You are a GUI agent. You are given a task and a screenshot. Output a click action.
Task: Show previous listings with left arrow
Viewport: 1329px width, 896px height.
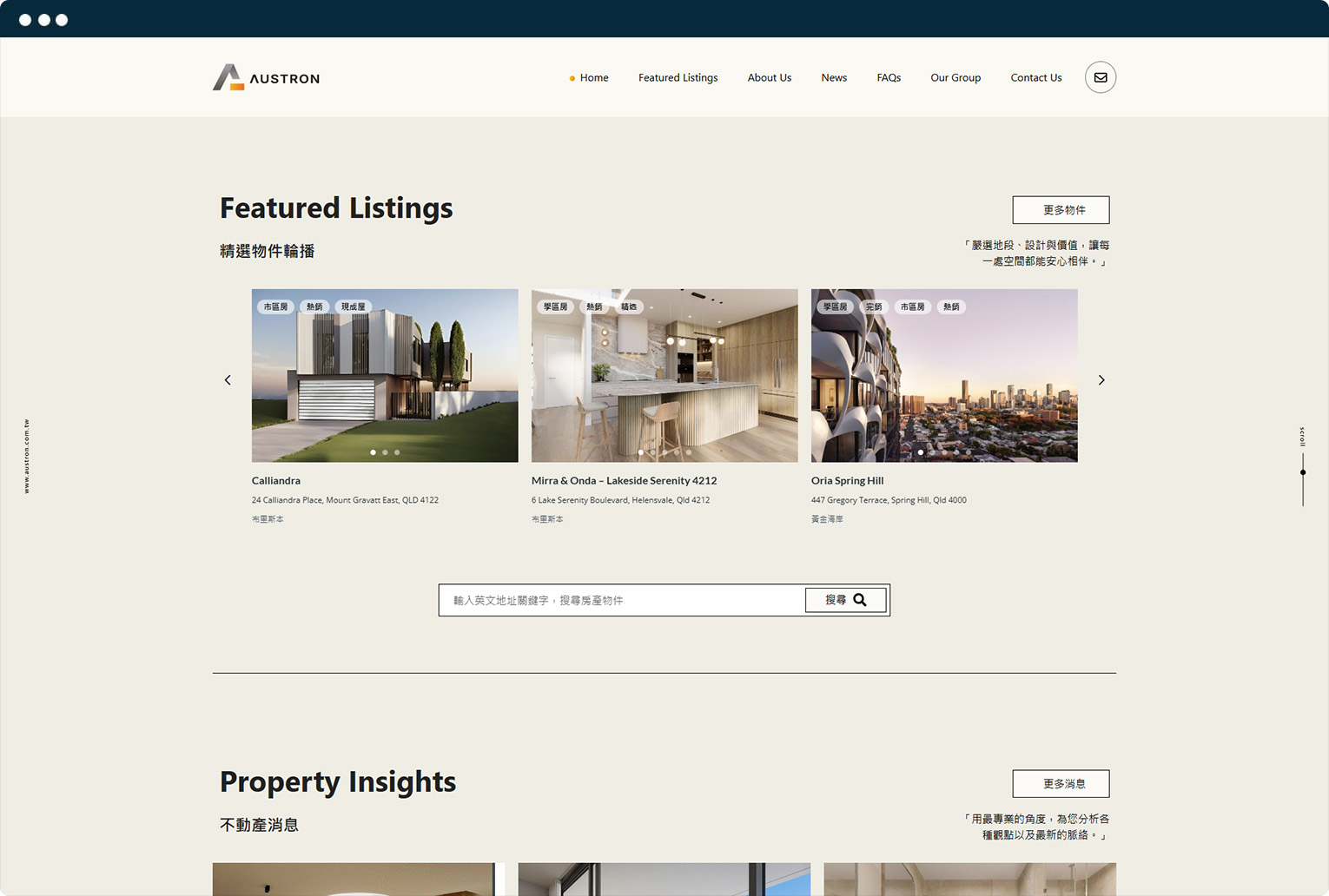228,380
